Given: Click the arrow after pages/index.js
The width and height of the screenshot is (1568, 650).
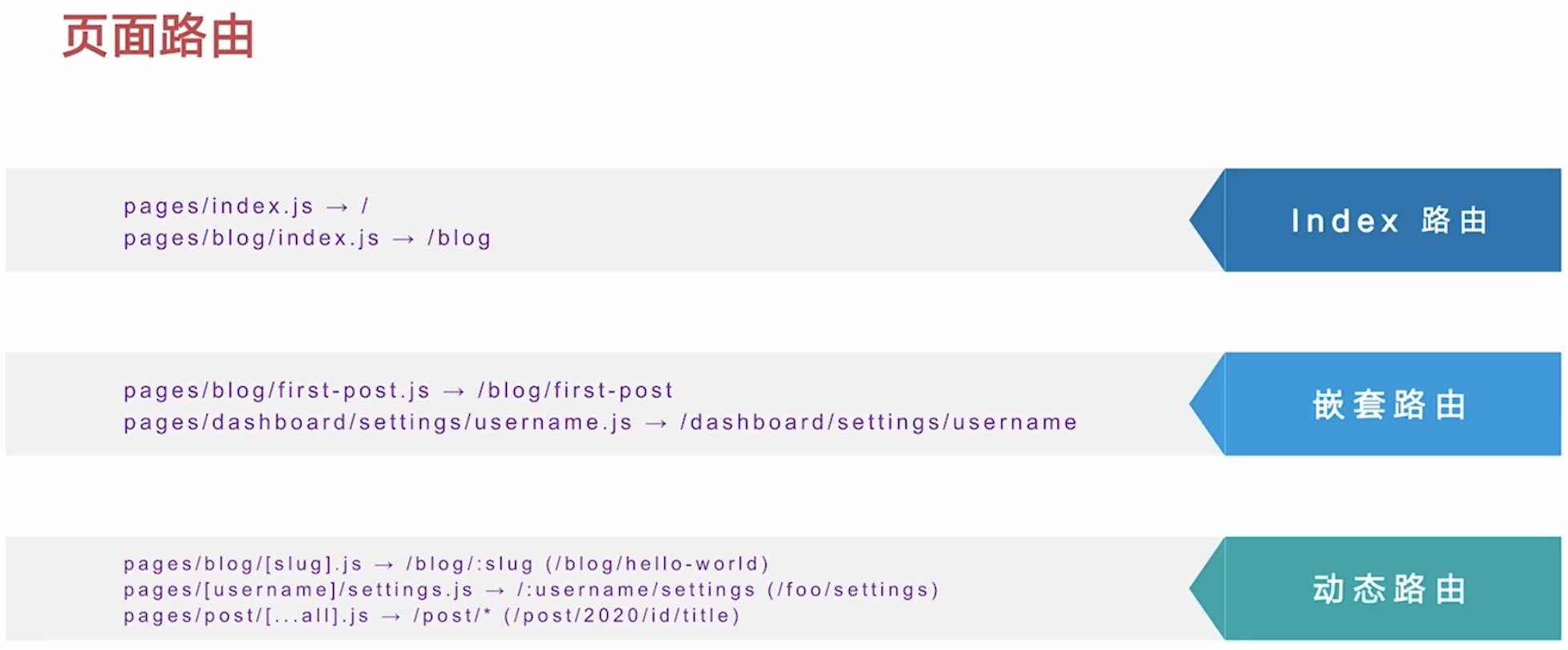Looking at the screenshot, I should click(338, 207).
